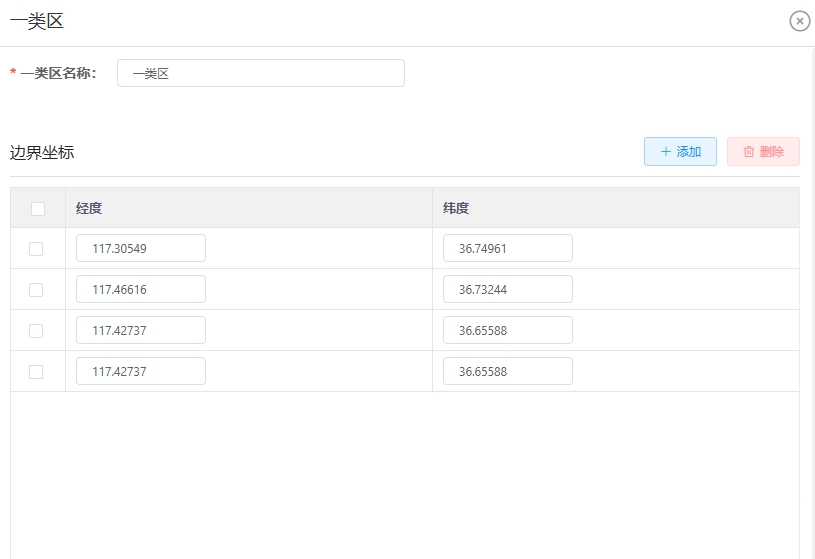Select the third row's checkbox
This screenshot has width=815, height=559.
click(x=36, y=331)
